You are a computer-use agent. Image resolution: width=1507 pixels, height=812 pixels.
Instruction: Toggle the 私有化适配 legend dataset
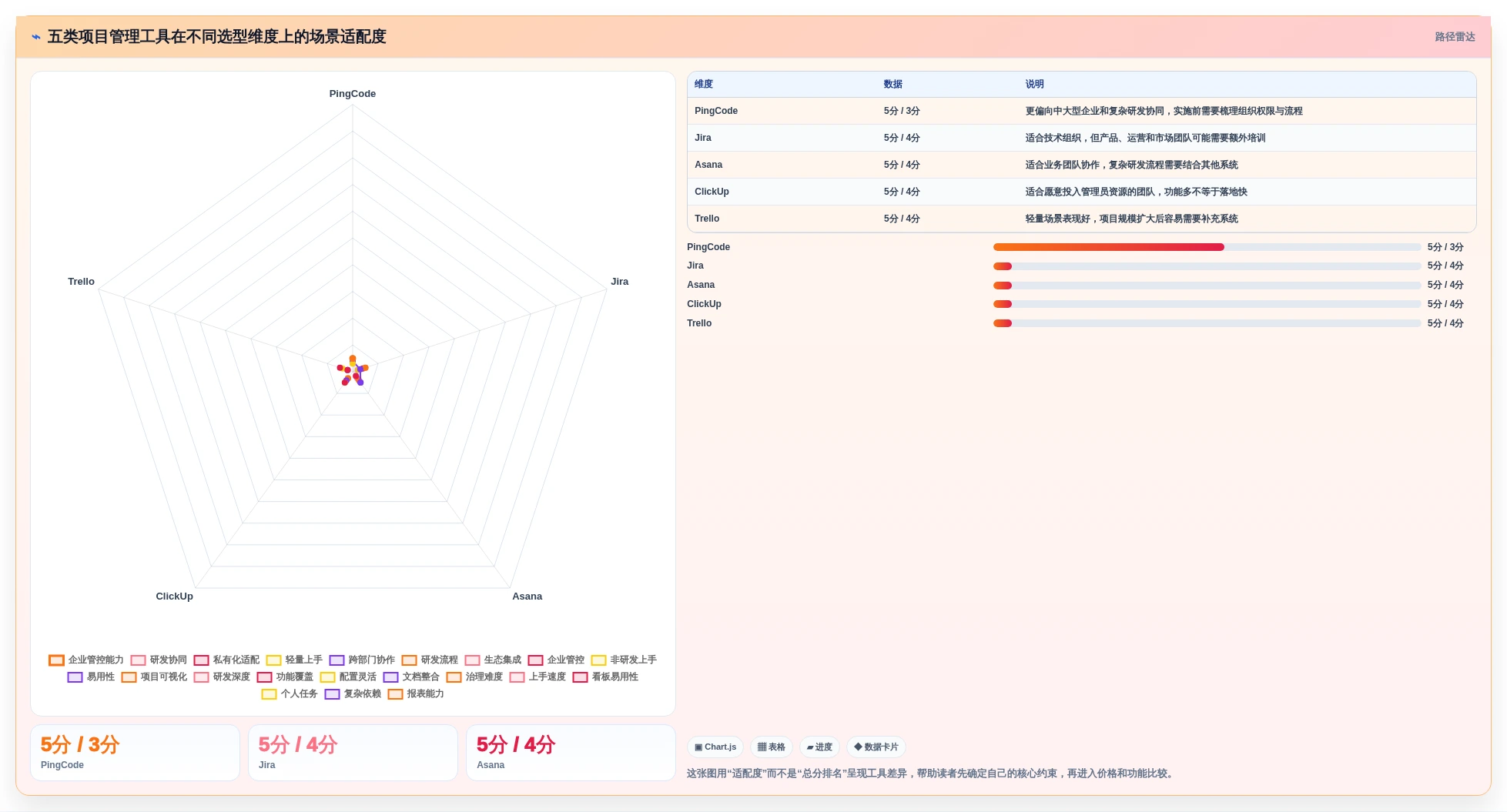click(226, 660)
